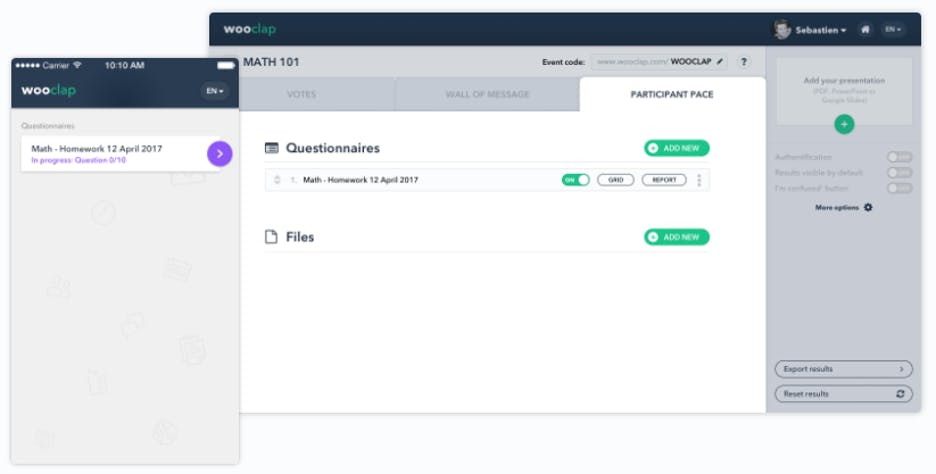Click the wooclap logo in desktop header
This screenshot has height=474, width=936.
point(250,29)
